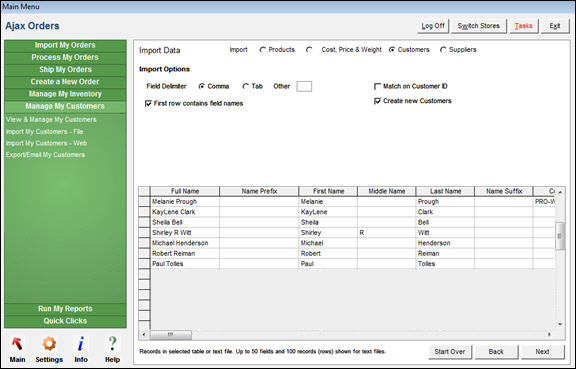
Task: Click Import My Customers - Web link
Action: point(46,143)
